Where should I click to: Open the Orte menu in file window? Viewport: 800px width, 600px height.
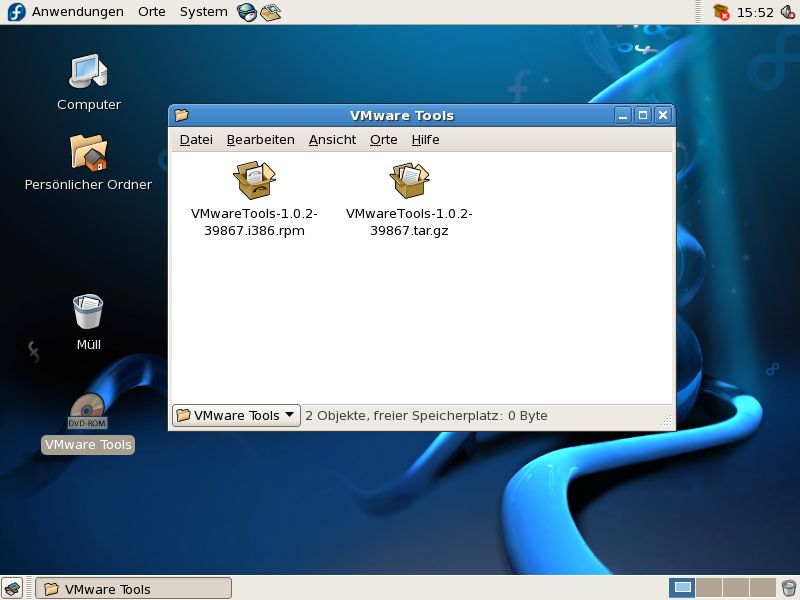(384, 139)
